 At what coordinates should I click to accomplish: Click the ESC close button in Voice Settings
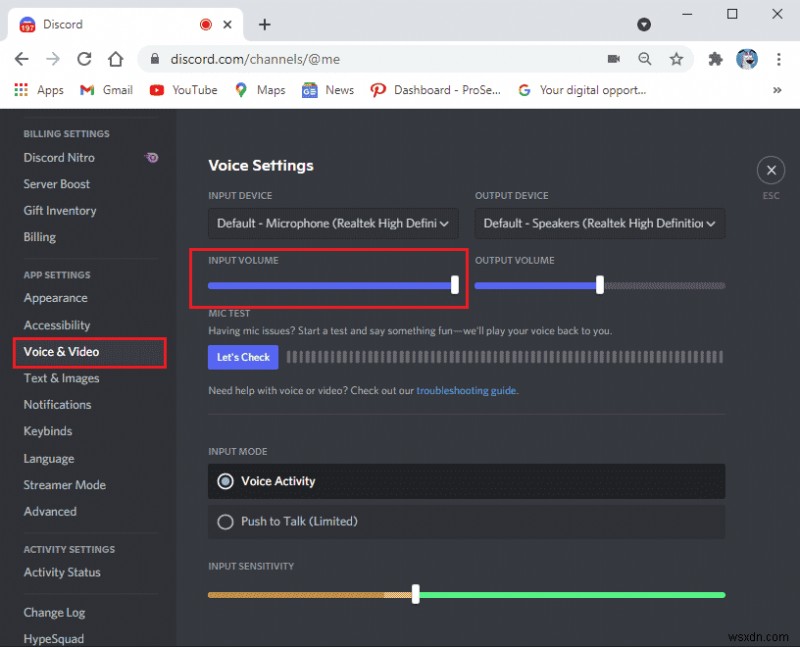[x=771, y=170]
